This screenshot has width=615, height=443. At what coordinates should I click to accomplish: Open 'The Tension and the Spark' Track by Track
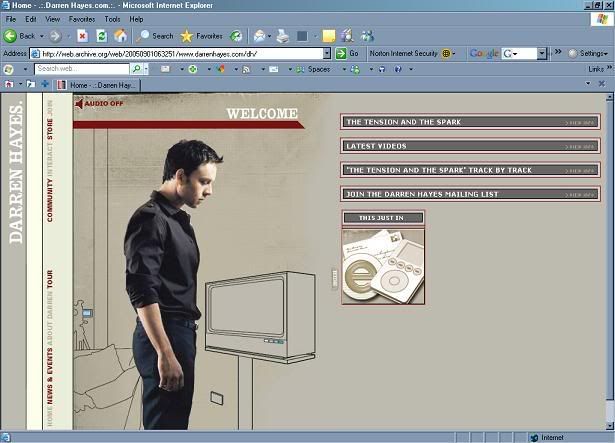tap(470, 170)
